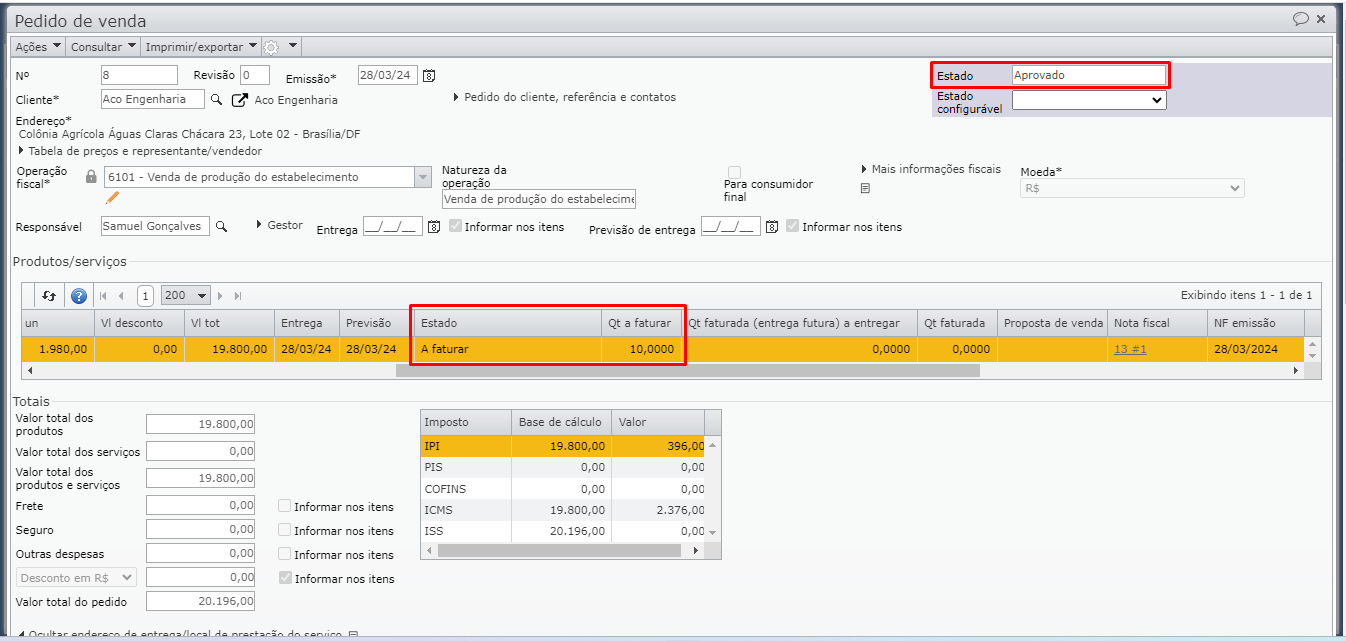Click the tax table scroll-down arrow
The height and width of the screenshot is (641, 1346).
tap(712, 533)
